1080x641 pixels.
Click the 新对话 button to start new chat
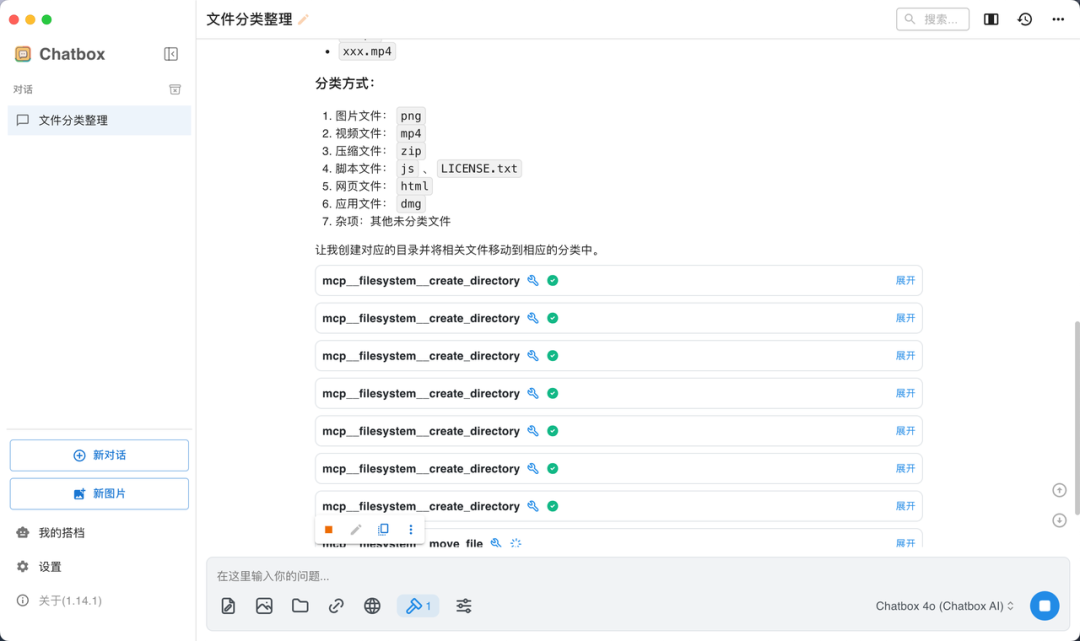pyautogui.click(x=98, y=455)
